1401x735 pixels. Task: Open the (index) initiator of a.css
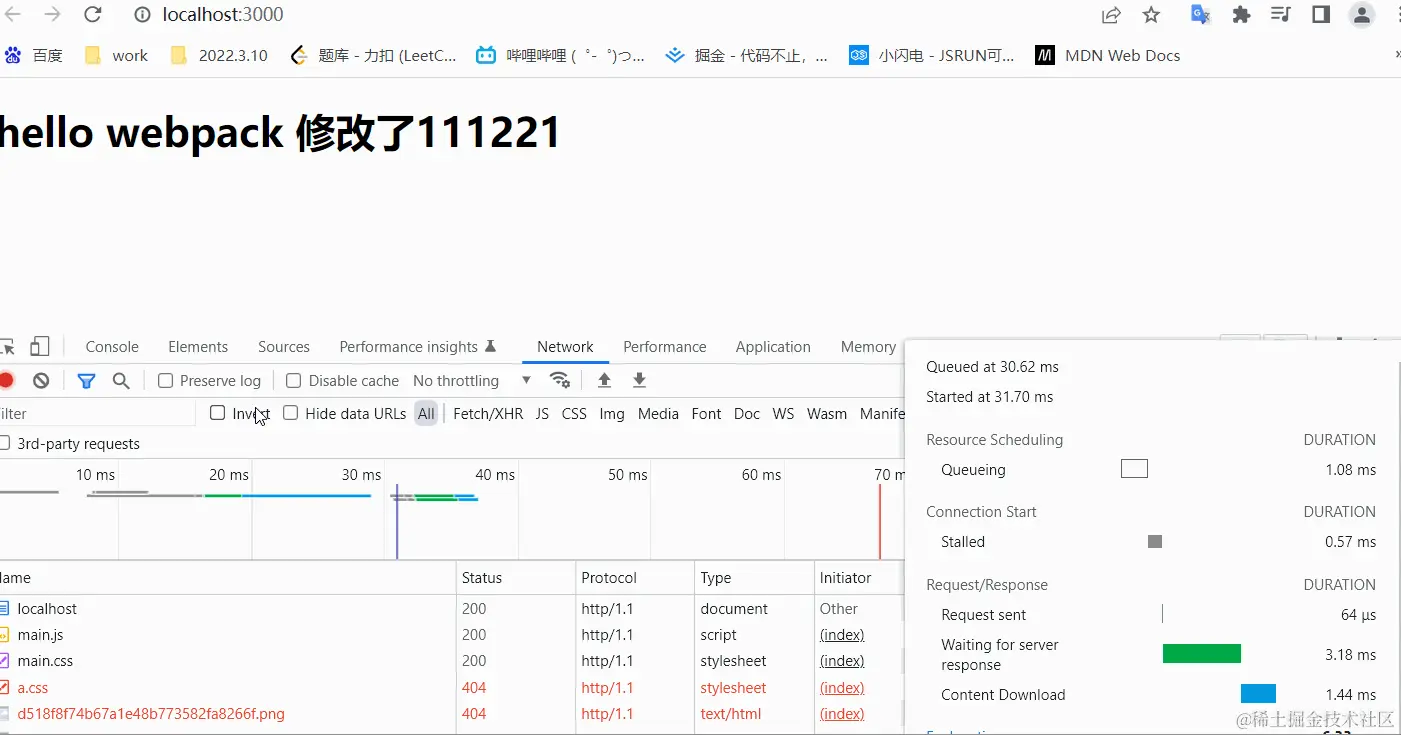[842, 688]
